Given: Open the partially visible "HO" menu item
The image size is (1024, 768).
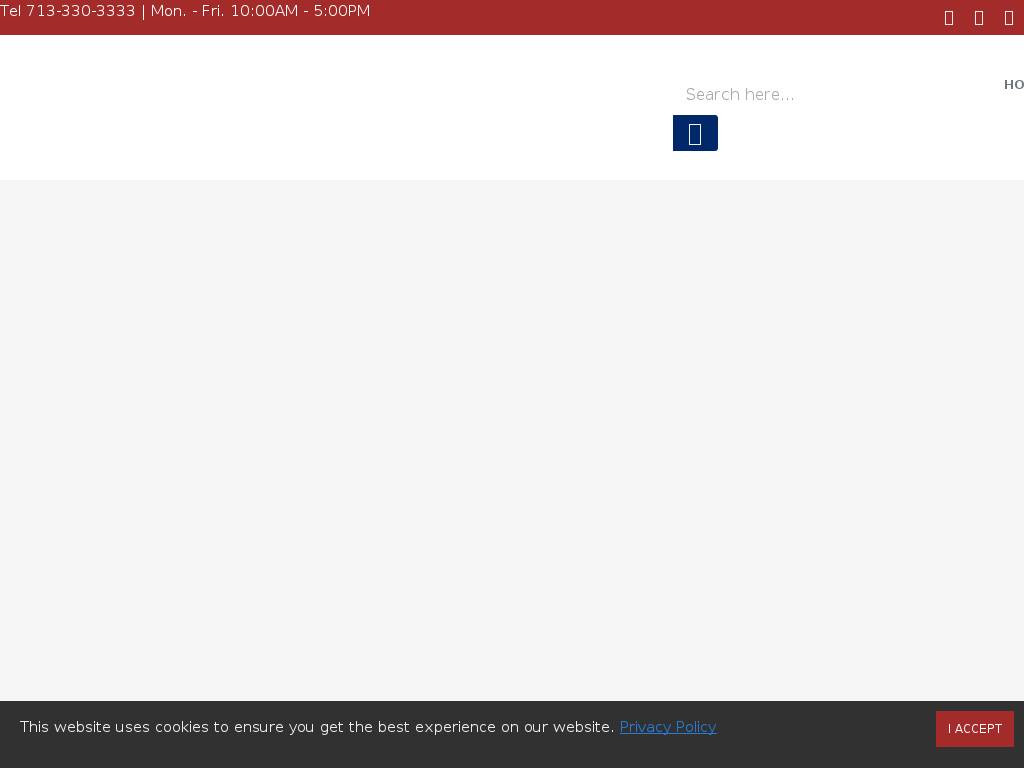Looking at the screenshot, I should tap(1013, 85).
